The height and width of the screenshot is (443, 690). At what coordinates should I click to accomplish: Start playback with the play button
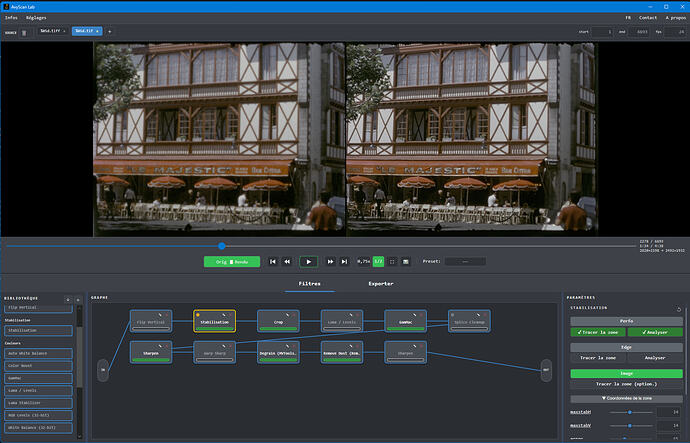pyautogui.click(x=308, y=262)
